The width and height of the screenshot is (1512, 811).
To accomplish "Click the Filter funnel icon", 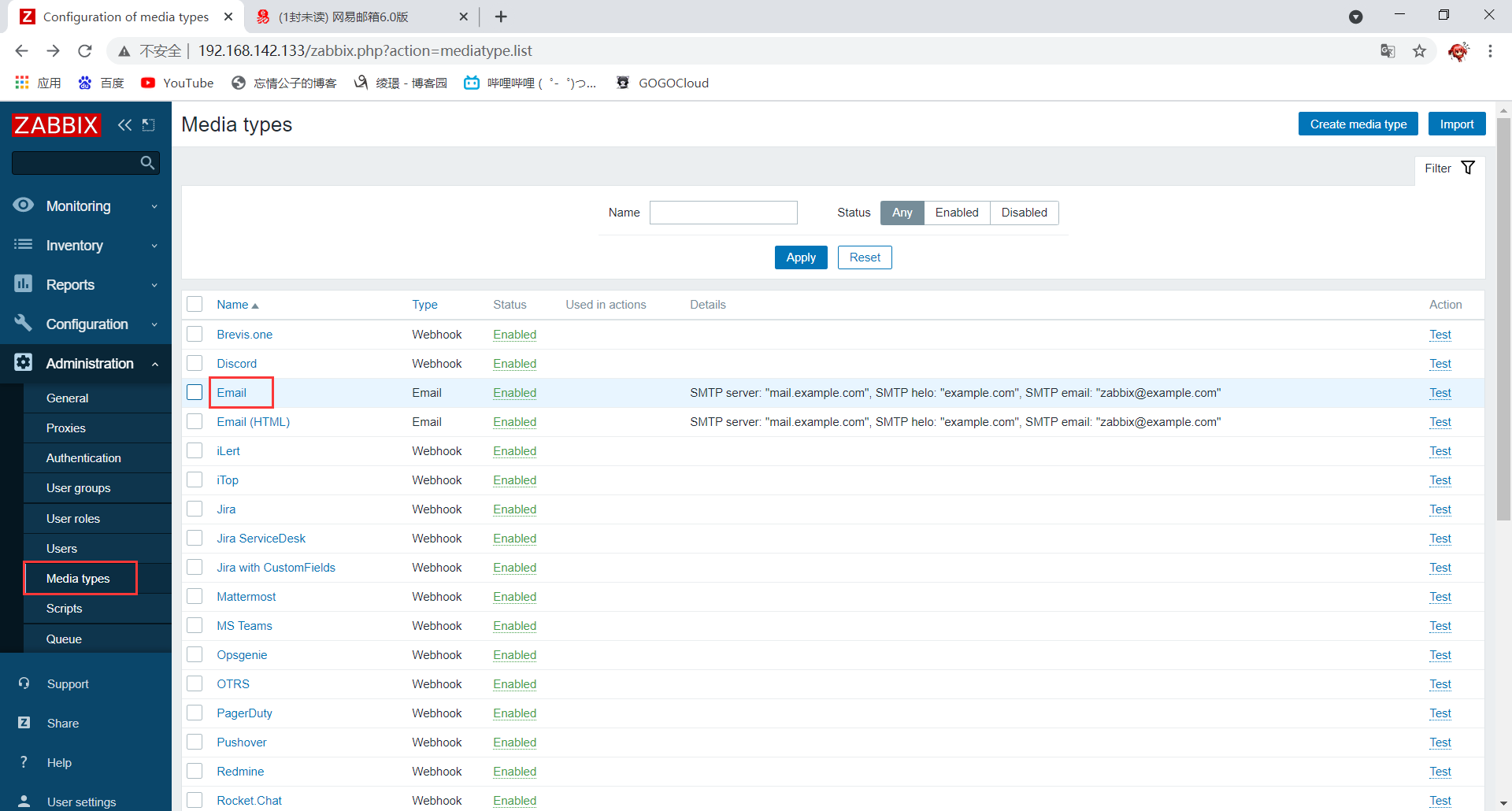I will click(1468, 168).
